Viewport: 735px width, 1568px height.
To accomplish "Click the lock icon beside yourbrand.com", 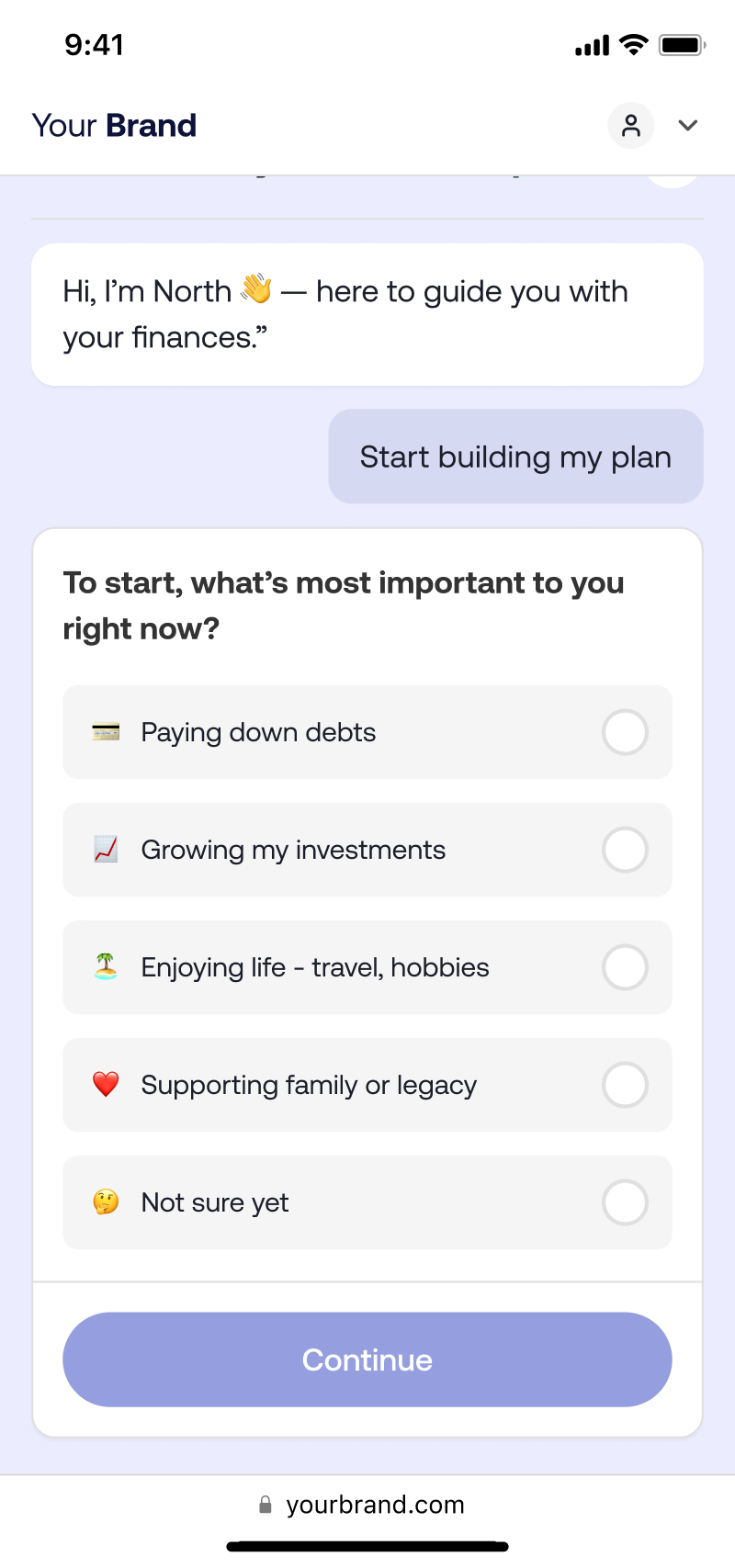I will pyautogui.click(x=266, y=1505).
